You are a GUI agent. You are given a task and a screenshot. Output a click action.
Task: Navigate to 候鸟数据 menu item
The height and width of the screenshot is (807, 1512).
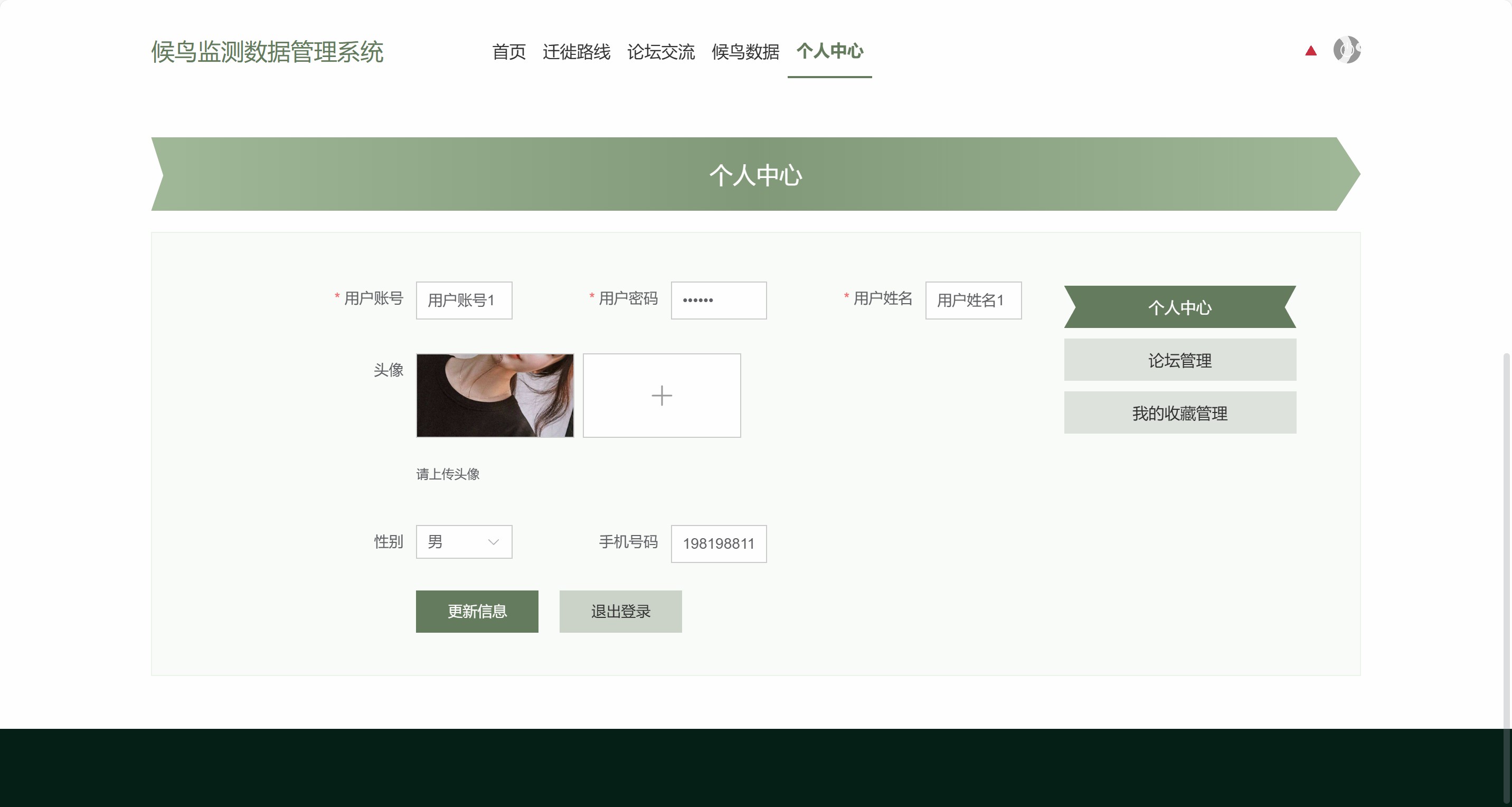pyautogui.click(x=745, y=52)
